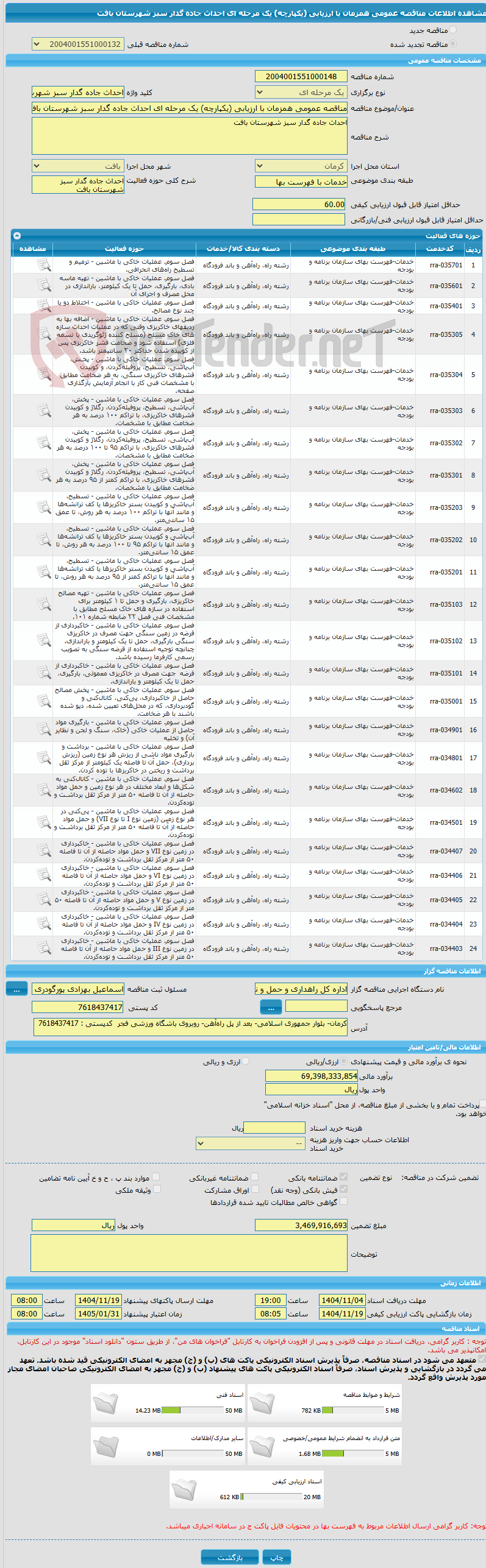Select the مناقصه جدید radio button
The image size is (486, 1568).
coord(452,30)
